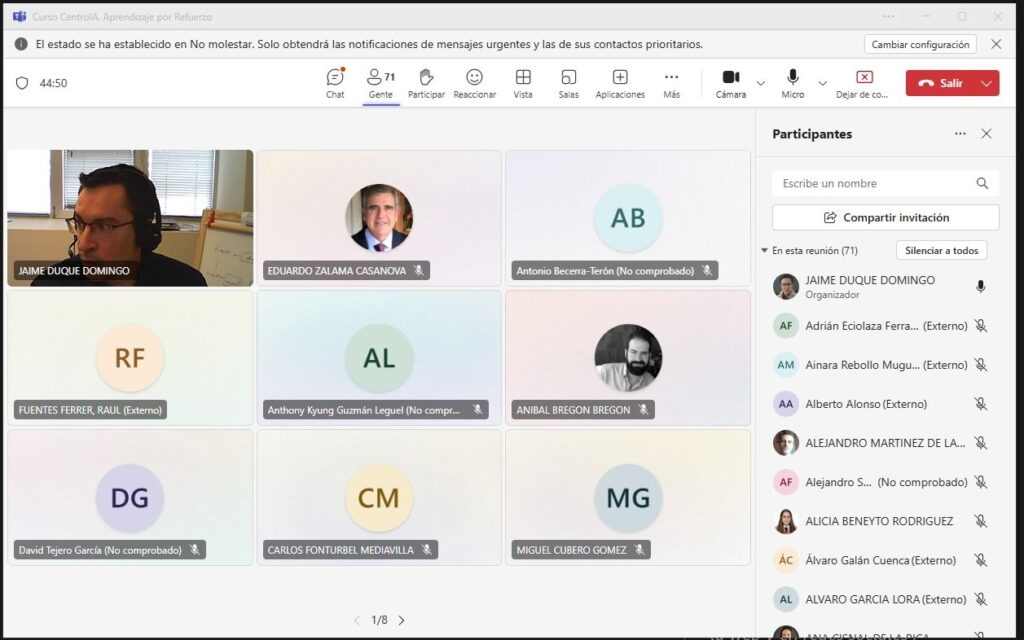Viewport: 1024px width, 640px height.
Task: Open the Salir dropdown arrow
Action: pyautogui.click(x=986, y=83)
